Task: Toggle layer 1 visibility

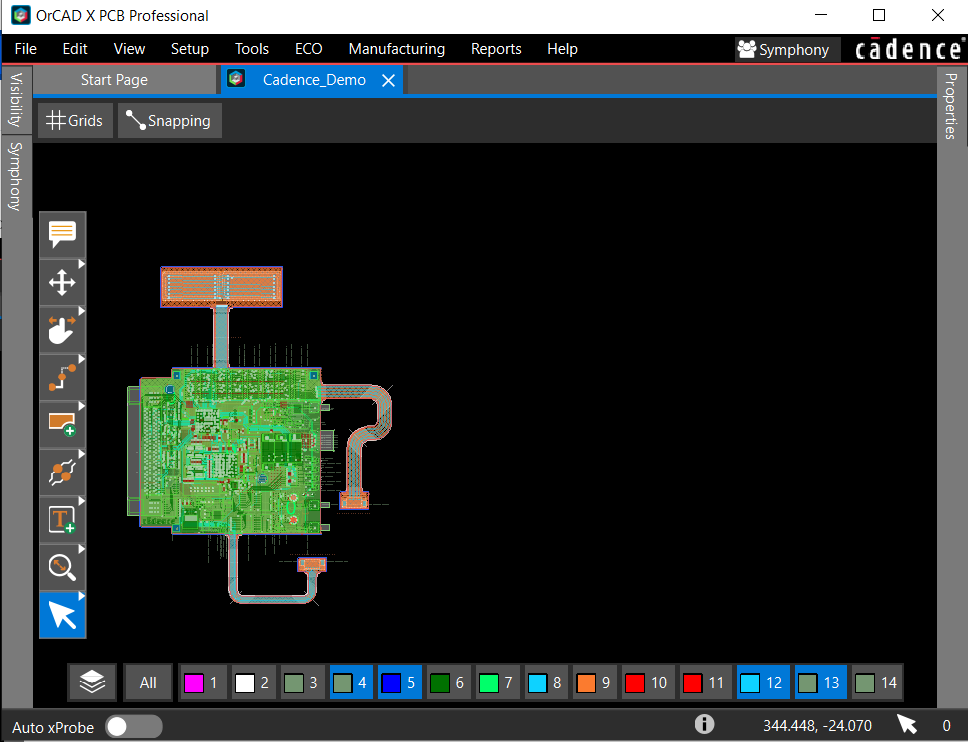Action: coord(202,682)
